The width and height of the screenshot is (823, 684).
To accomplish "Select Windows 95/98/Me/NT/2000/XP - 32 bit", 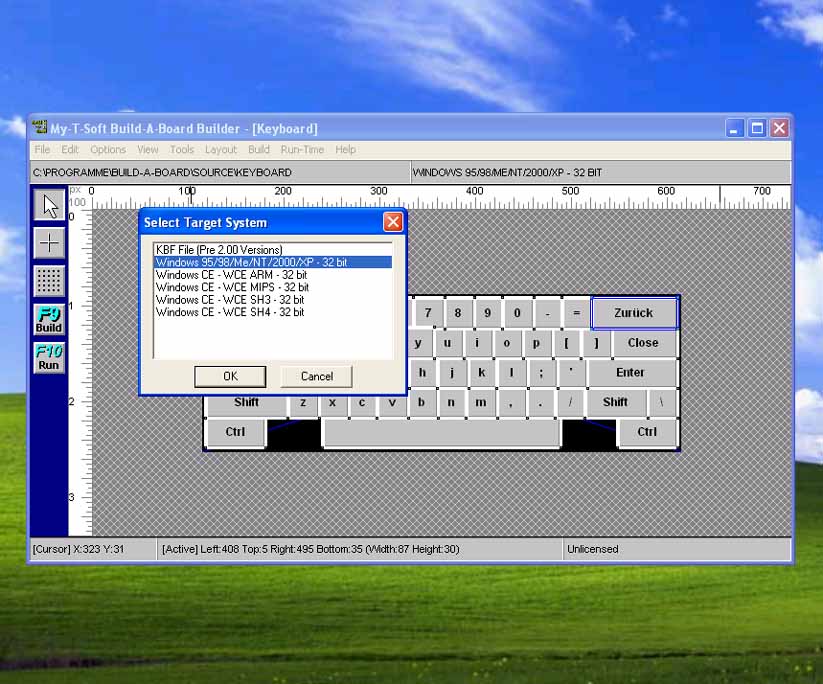I will [x=273, y=262].
